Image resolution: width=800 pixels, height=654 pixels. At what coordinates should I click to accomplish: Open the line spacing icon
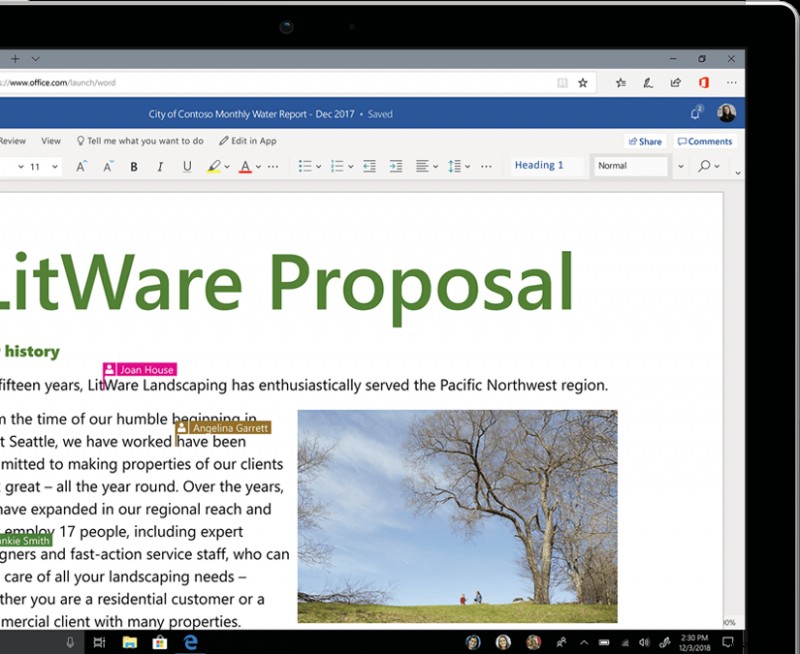(455, 165)
